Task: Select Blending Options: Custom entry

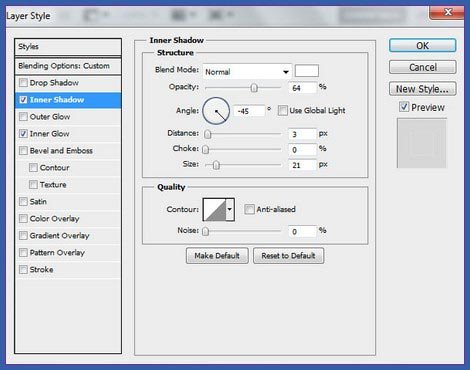Action: [x=68, y=66]
